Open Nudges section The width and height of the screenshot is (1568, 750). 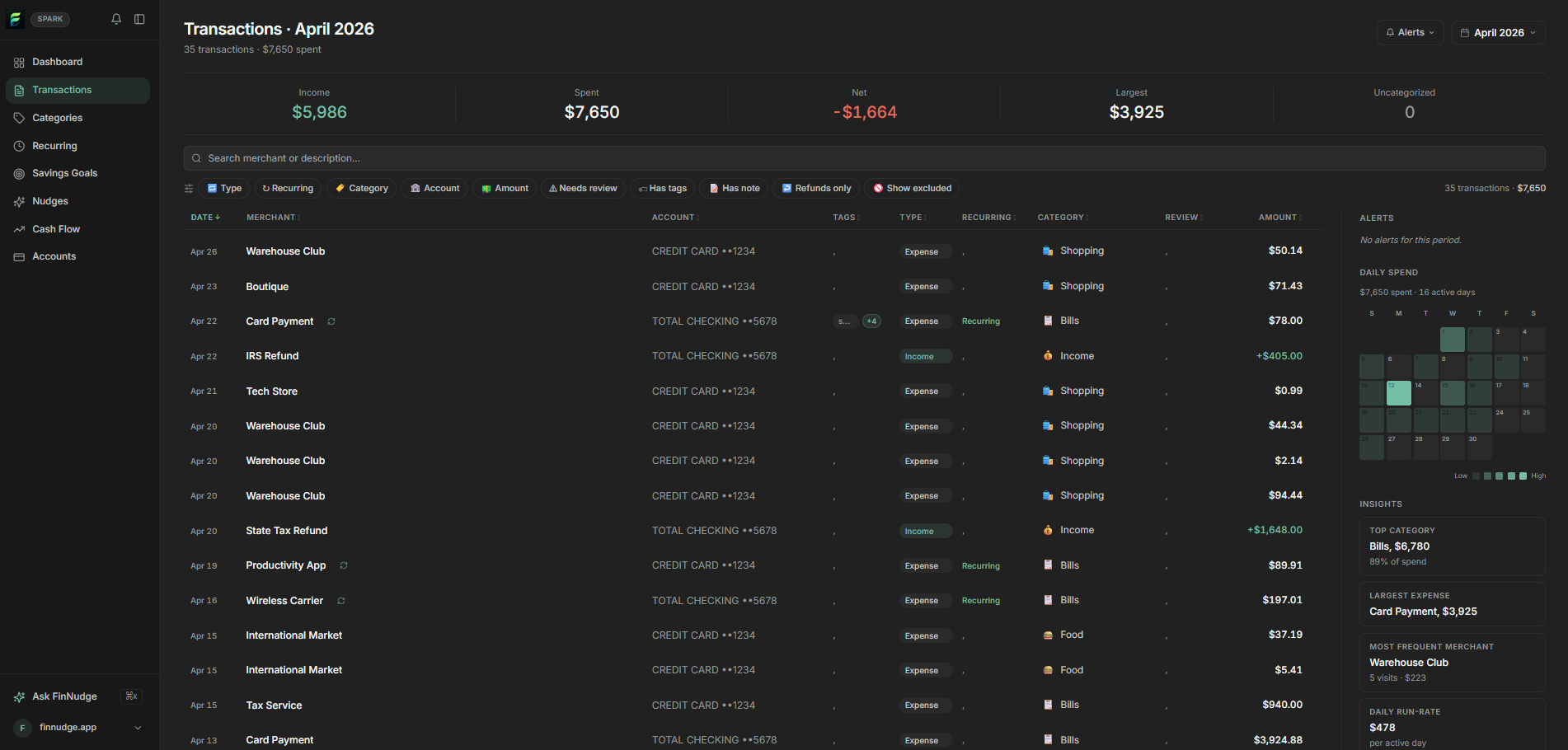pyautogui.click(x=77, y=201)
